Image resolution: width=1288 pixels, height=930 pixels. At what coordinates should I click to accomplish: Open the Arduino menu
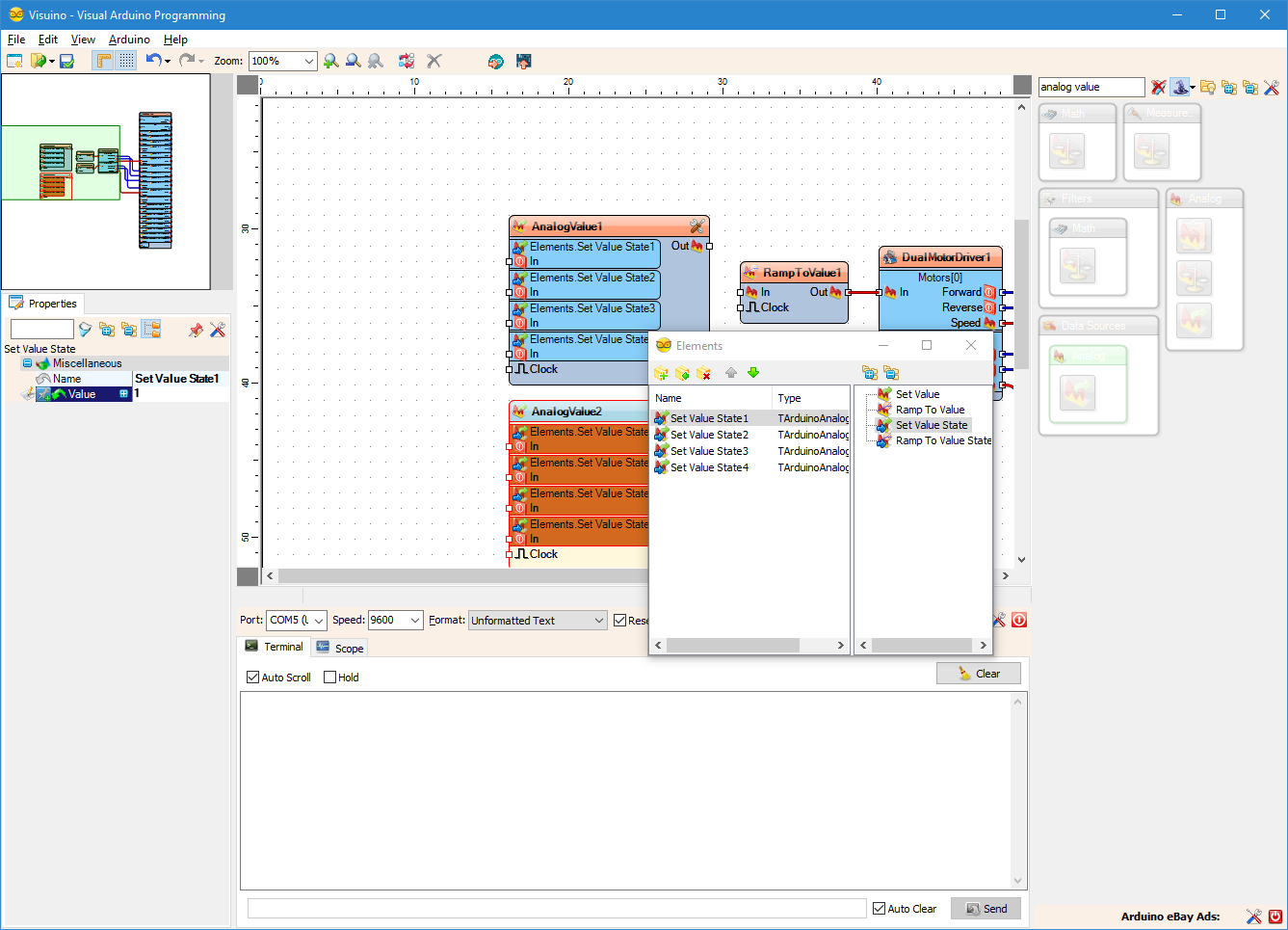(x=129, y=40)
